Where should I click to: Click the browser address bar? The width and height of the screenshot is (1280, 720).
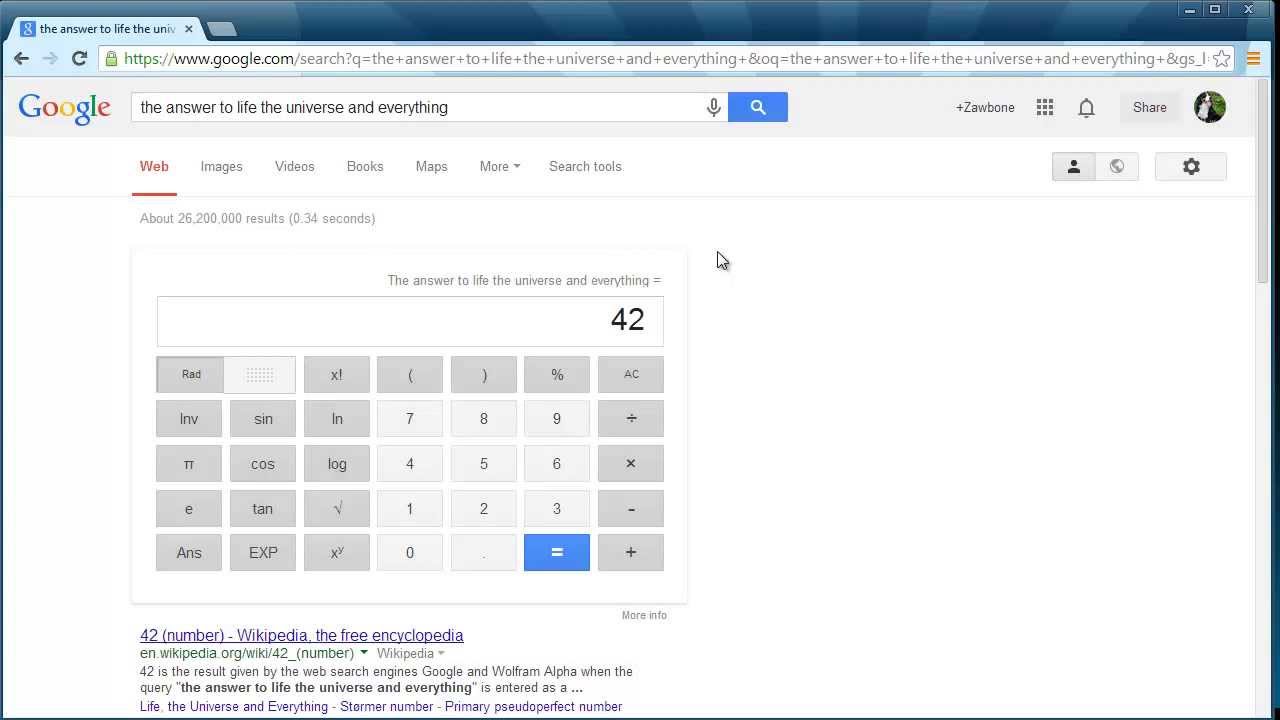tap(665, 59)
